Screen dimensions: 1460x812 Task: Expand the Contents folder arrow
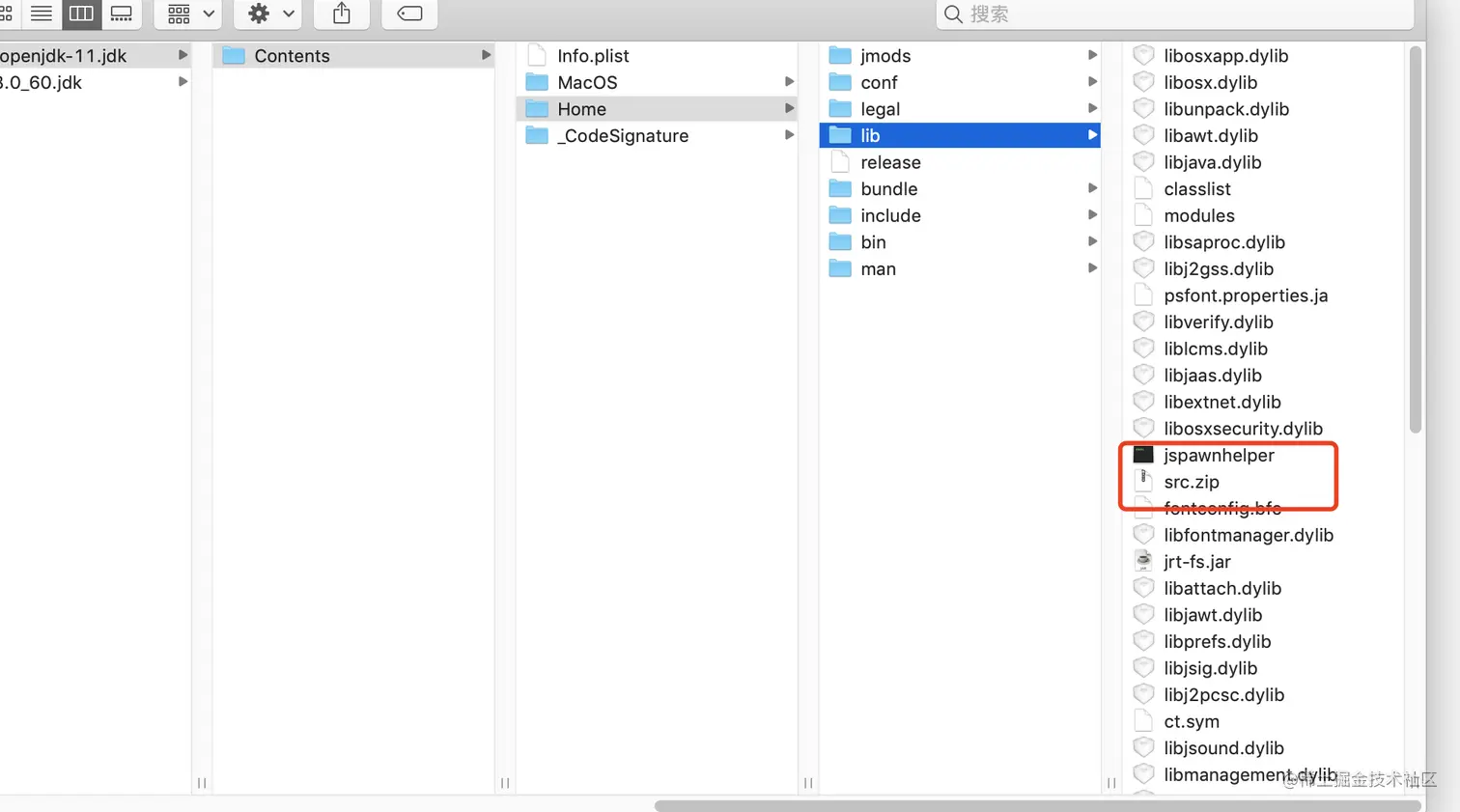click(x=486, y=56)
